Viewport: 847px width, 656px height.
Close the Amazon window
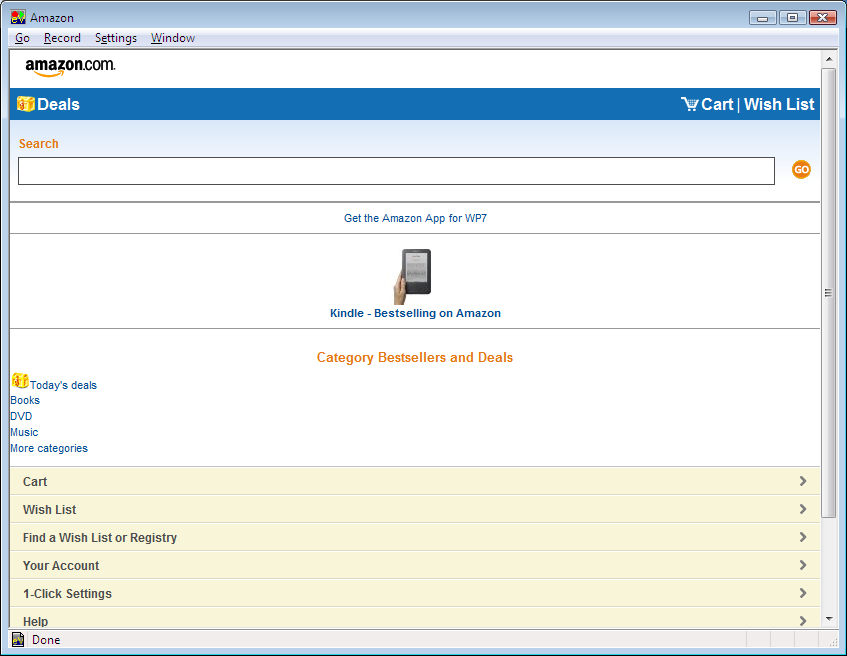coord(822,18)
